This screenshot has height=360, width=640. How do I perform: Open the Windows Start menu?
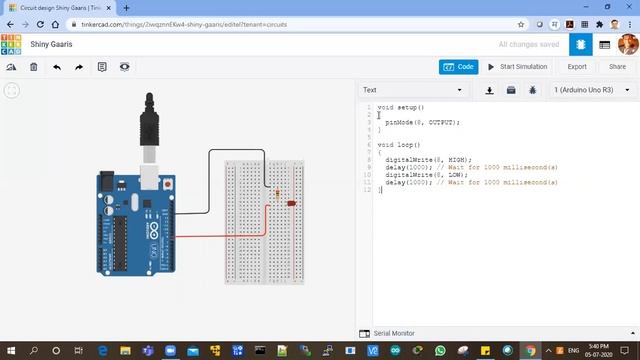click(11, 351)
